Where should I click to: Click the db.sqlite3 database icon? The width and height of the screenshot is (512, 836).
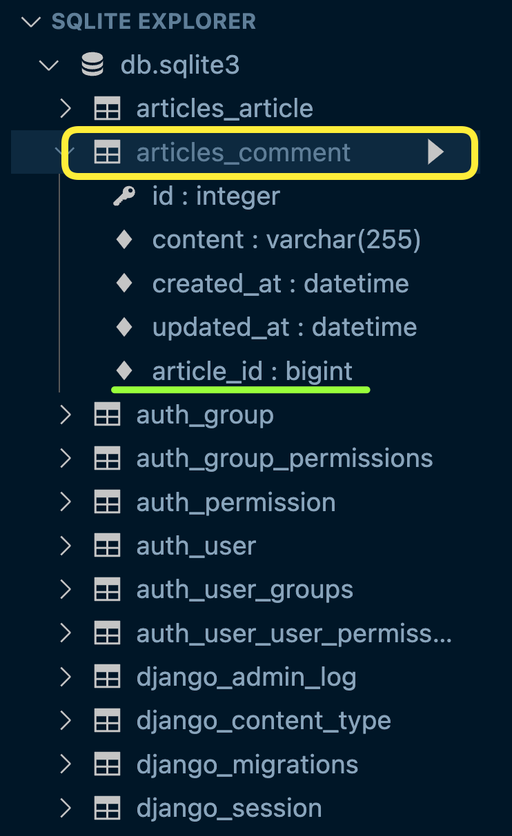[x=92, y=65]
